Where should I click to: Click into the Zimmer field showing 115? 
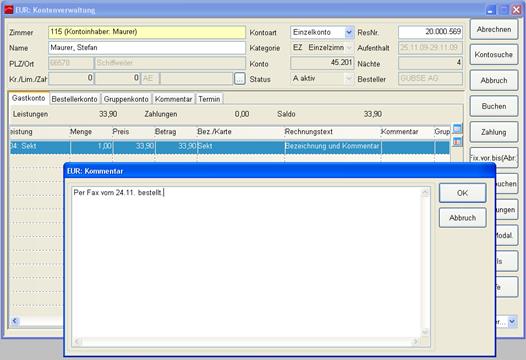[147, 32]
